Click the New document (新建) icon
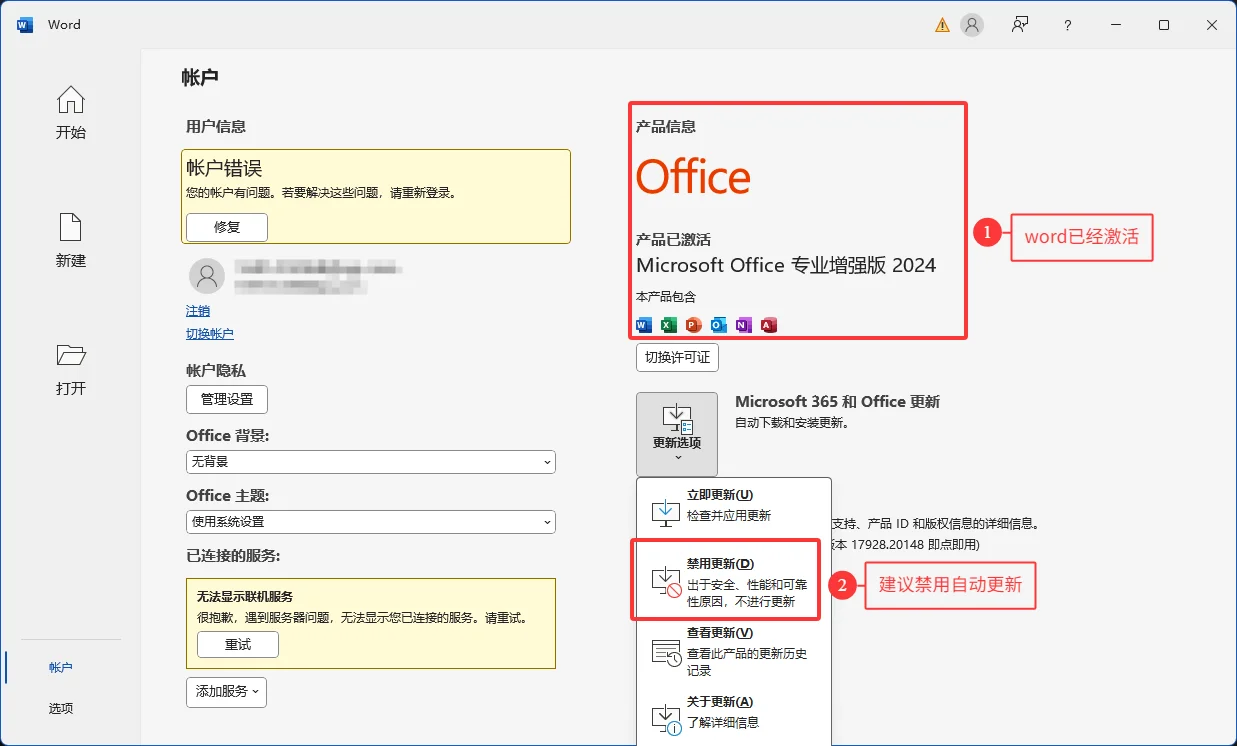 point(70,227)
